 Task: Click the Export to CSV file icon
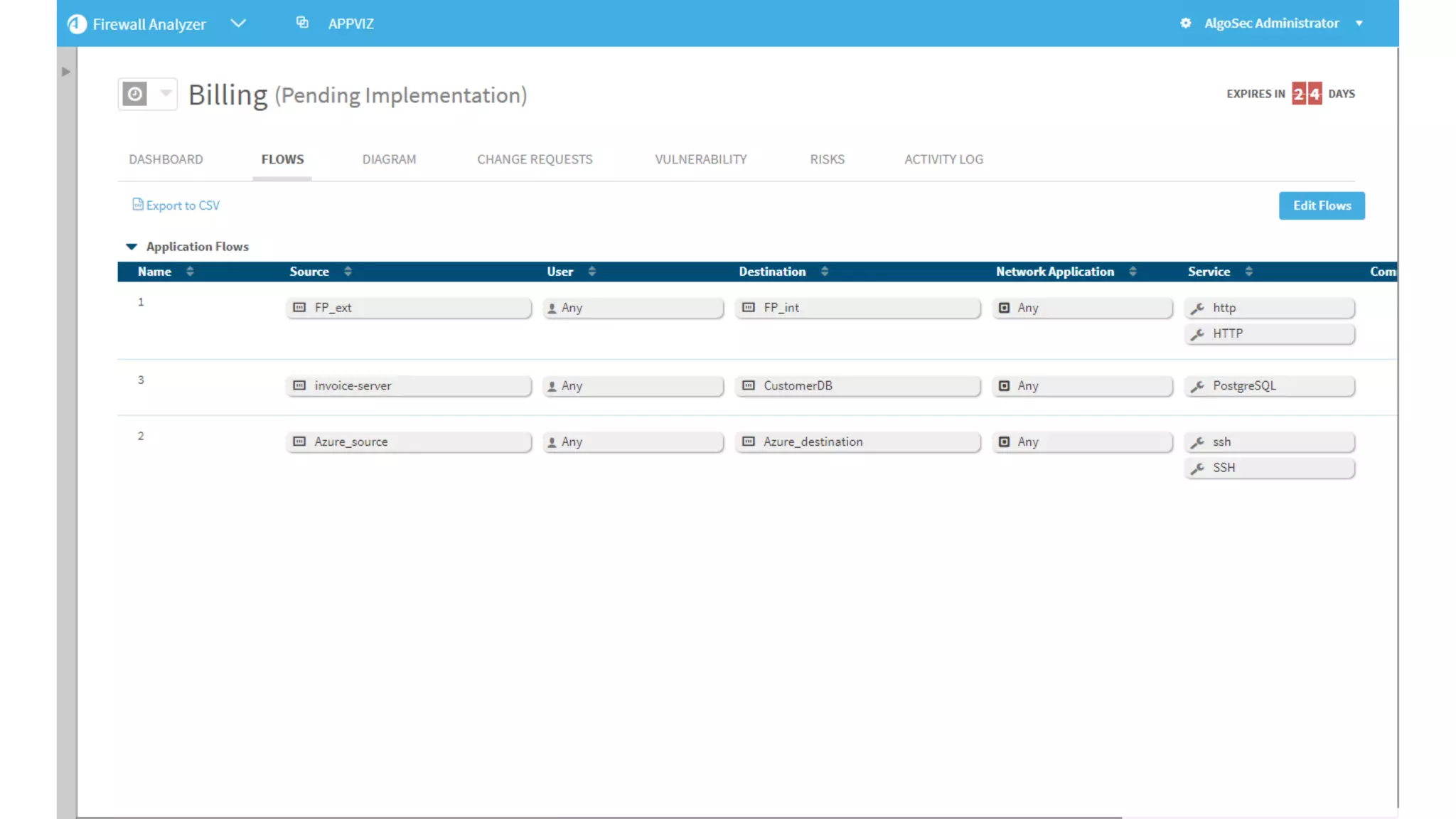pos(137,205)
